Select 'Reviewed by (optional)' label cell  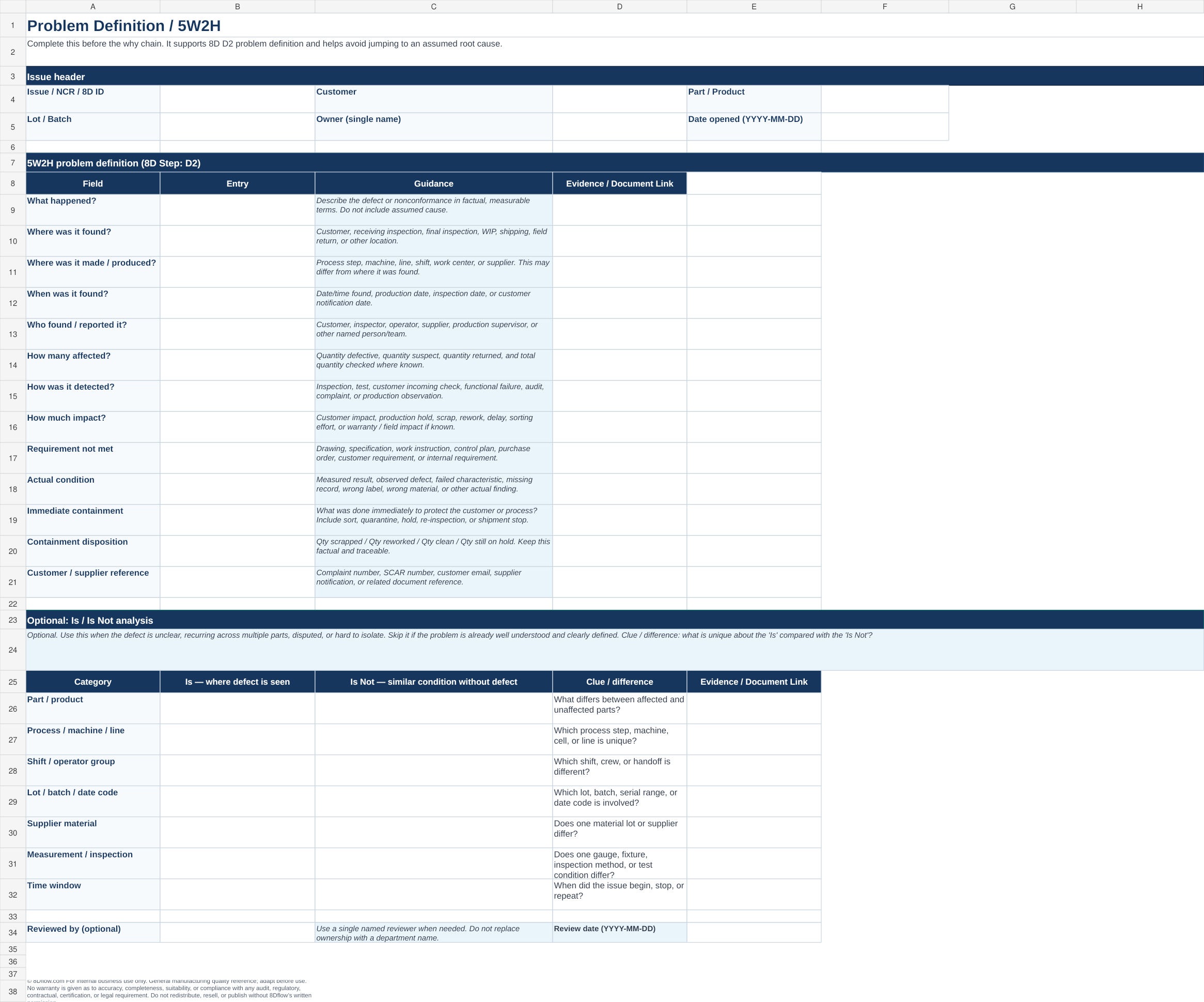93,932
